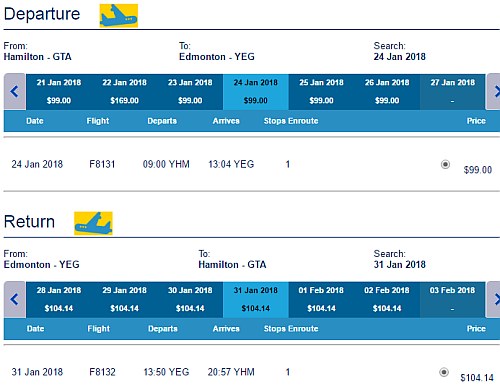500x392 pixels.
Task: Choose 28 Jan 2018 return date
Action: point(59,299)
